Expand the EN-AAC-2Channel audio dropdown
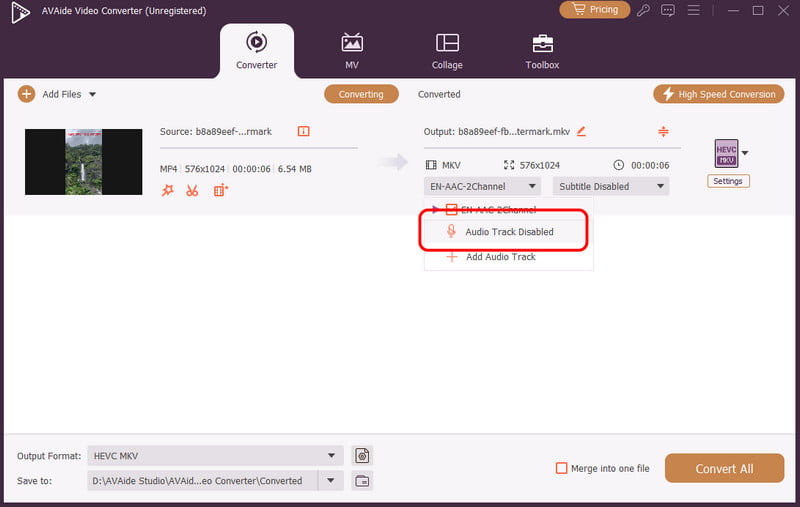The image size is (800, 507). coord(482,186)
